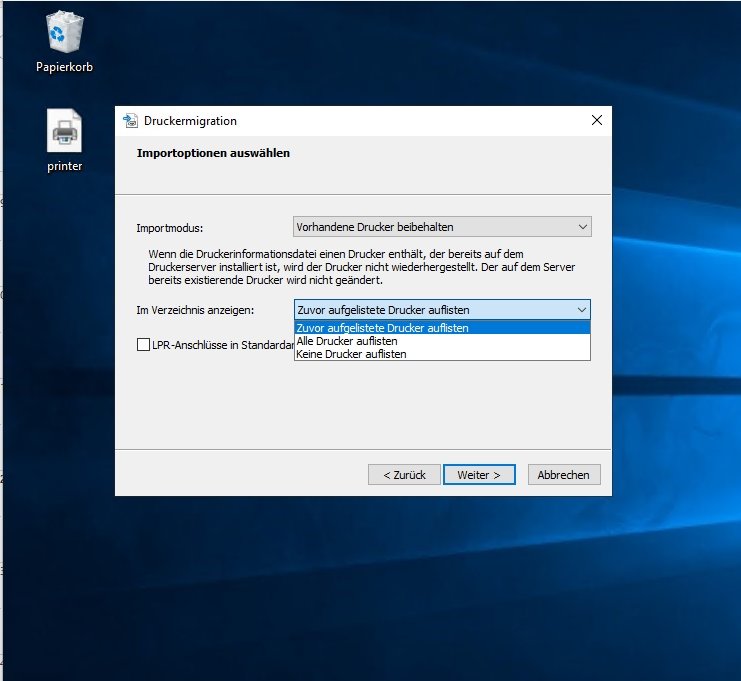Click the arrow of 'Vorhandene Drucker beibehalten' field
Image resolution: width=741 pixels, height=681 pixels.
pyautogui.click(x=583, y=227)
